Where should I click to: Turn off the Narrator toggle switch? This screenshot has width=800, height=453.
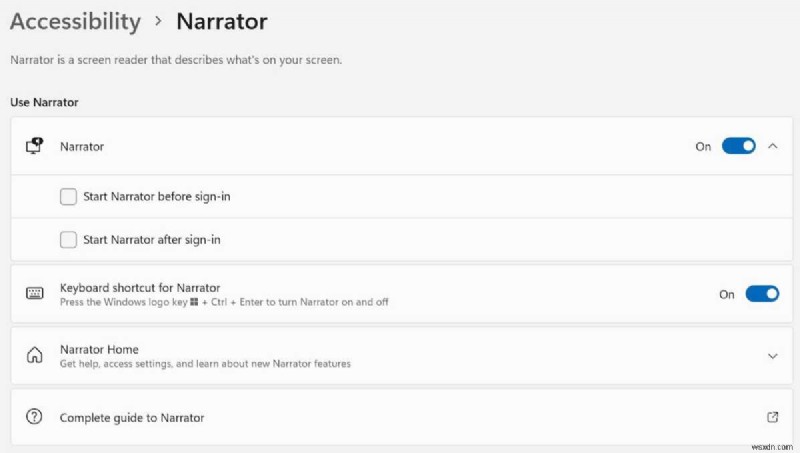[738, 146]
